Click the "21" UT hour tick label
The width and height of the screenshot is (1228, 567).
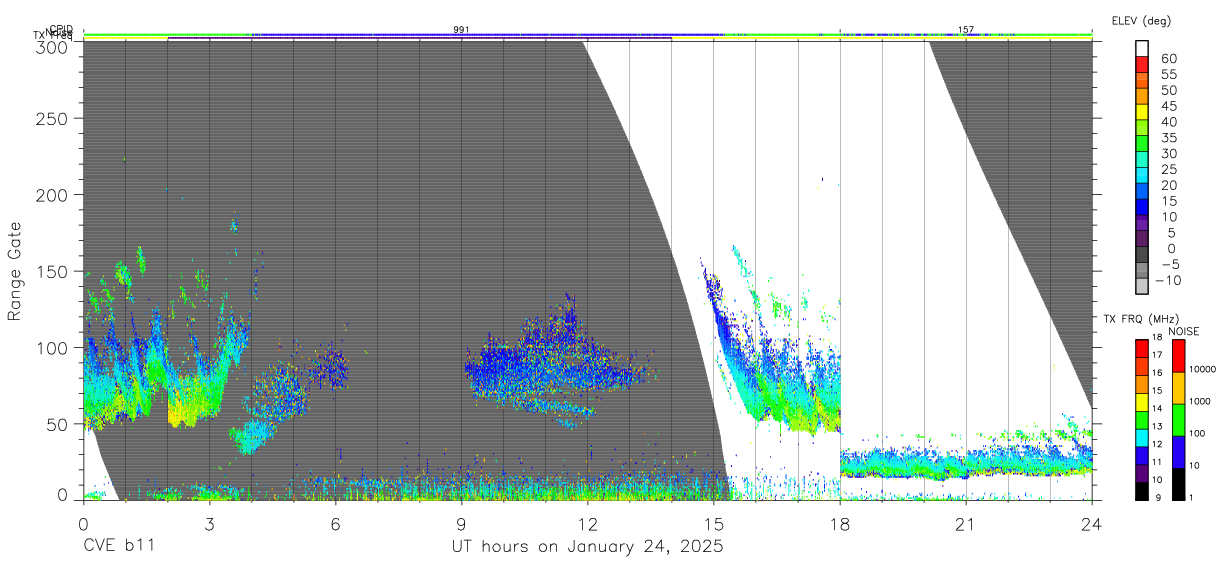[966, 523]
